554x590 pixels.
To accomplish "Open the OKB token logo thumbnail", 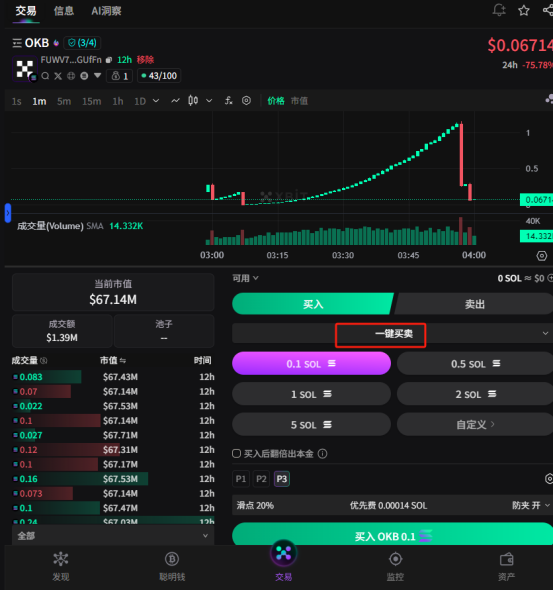I will (24, 68).
